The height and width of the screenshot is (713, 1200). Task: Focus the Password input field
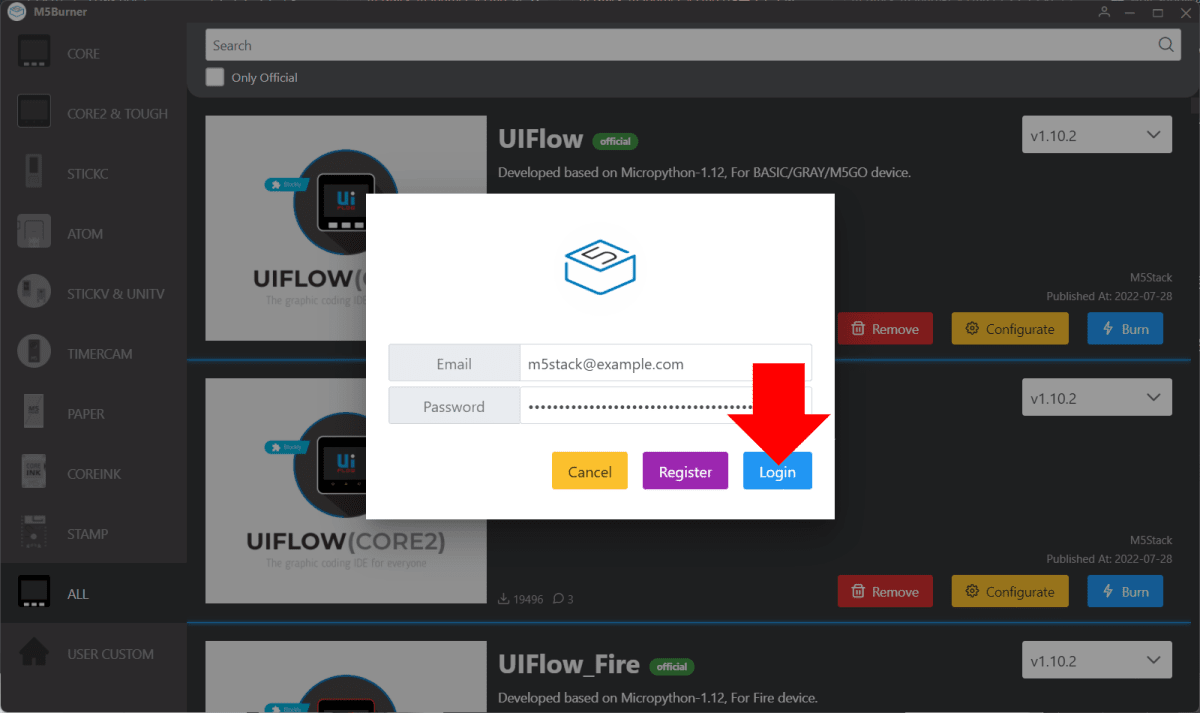pyautogui.click(x=665, y=406)
